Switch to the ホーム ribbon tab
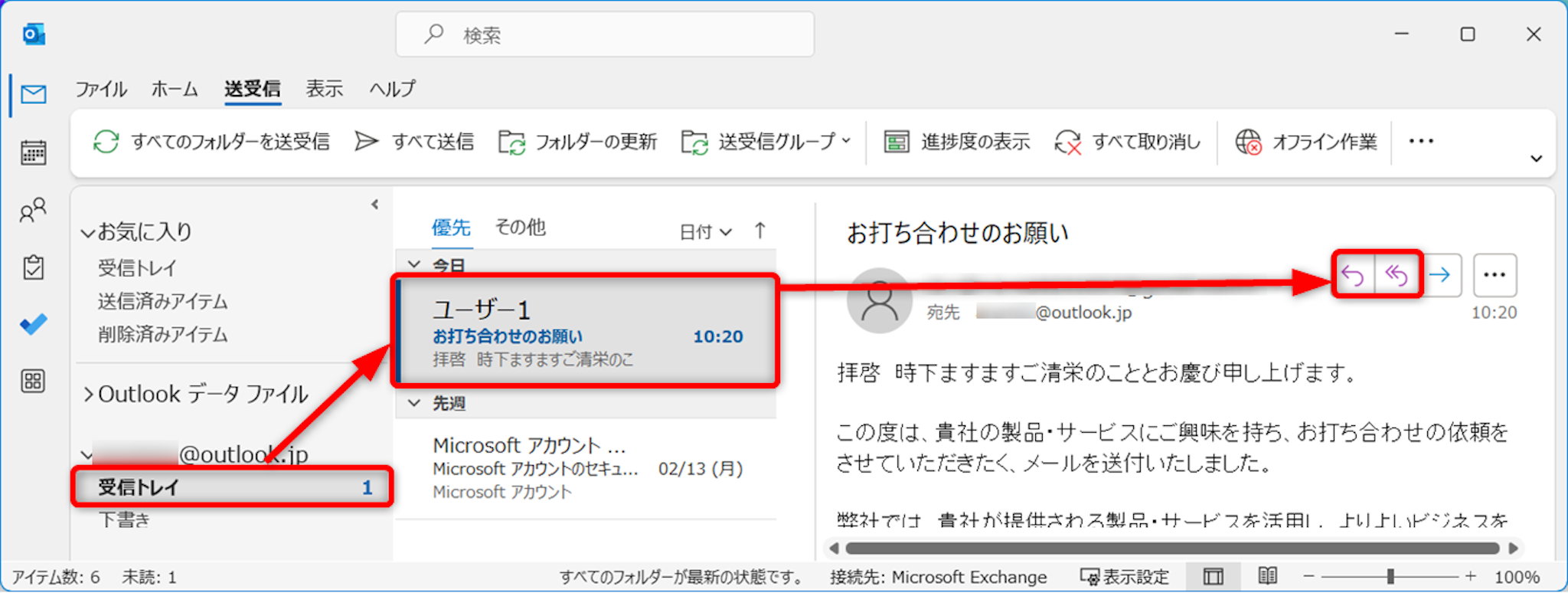 tap(175, 89)
